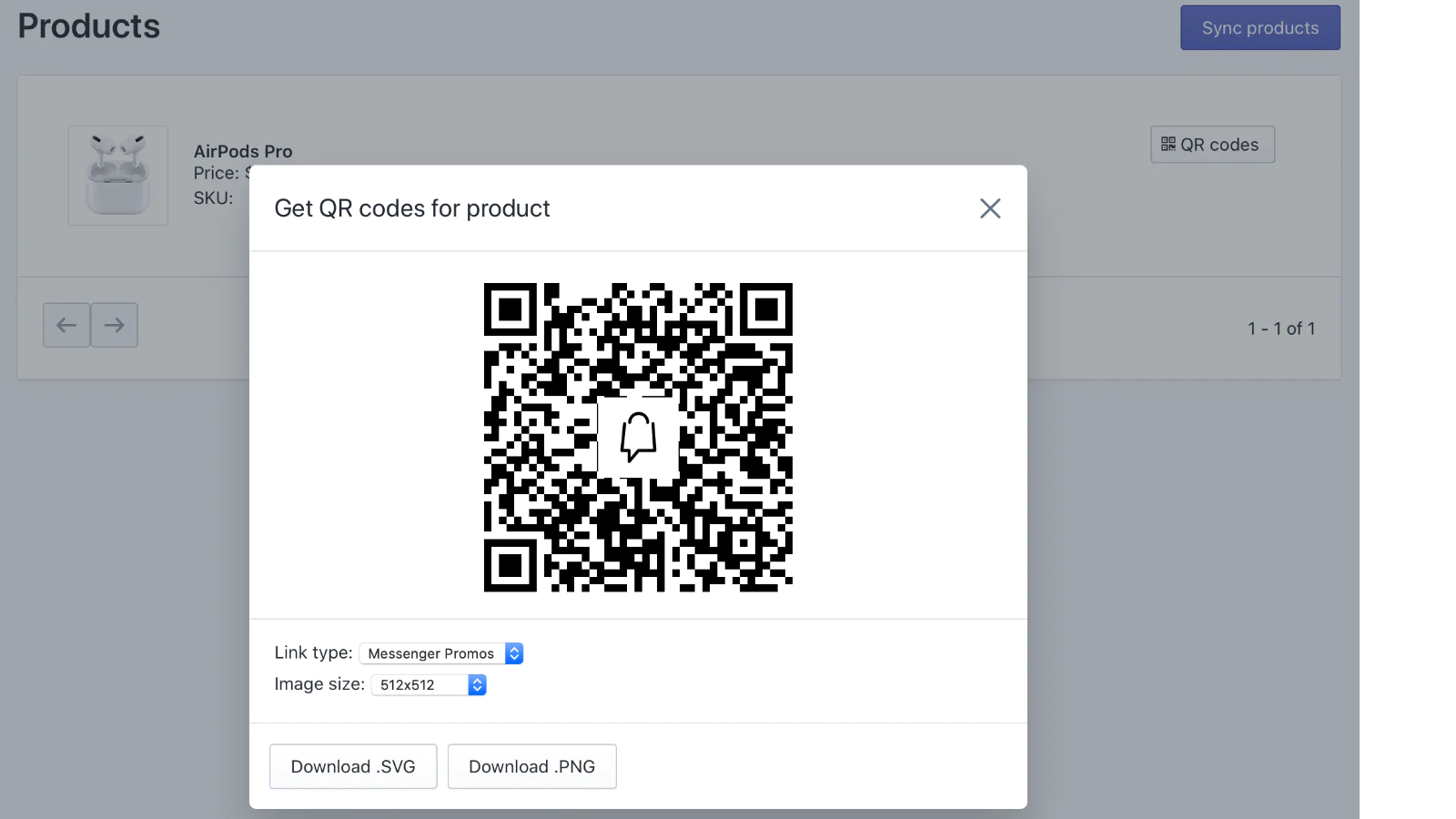1456x819 pixels.
Task: Download the QR code as PNG
Action: pos(531,766)
